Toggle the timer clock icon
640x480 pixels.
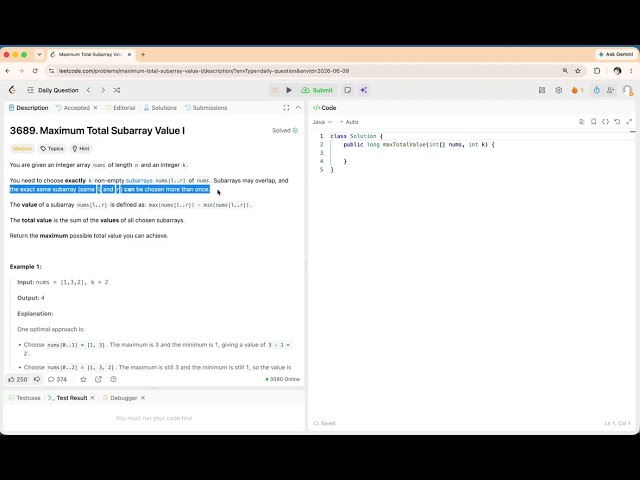596,90
